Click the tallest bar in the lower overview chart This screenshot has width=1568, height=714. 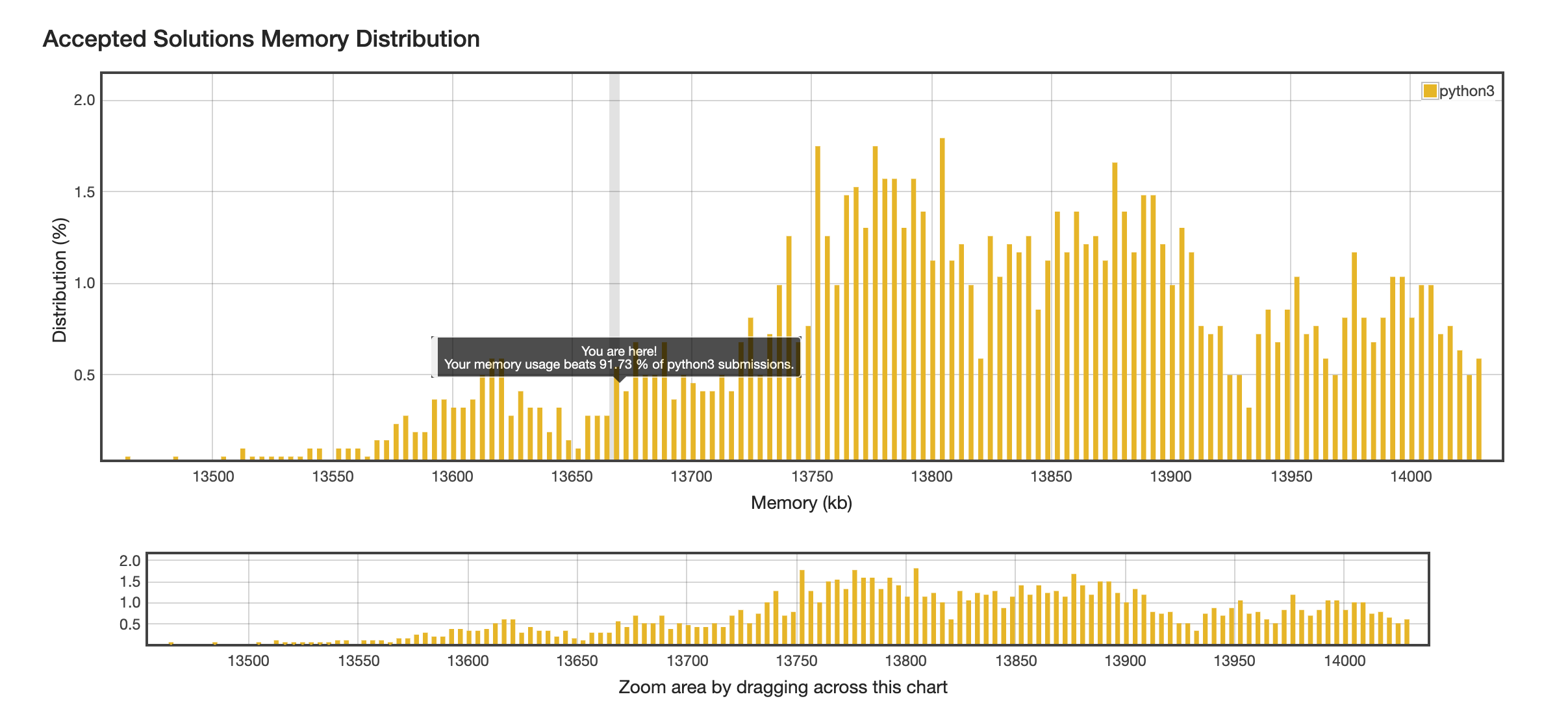916,606
